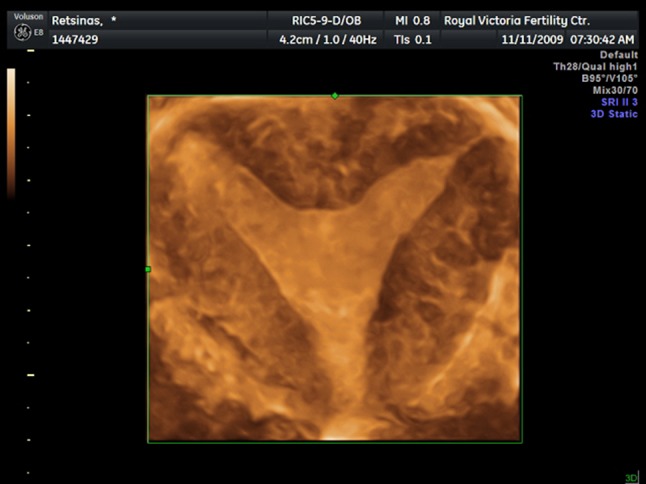
Task: Click the green marker on the ROI left edge
Action: (148, 269)
